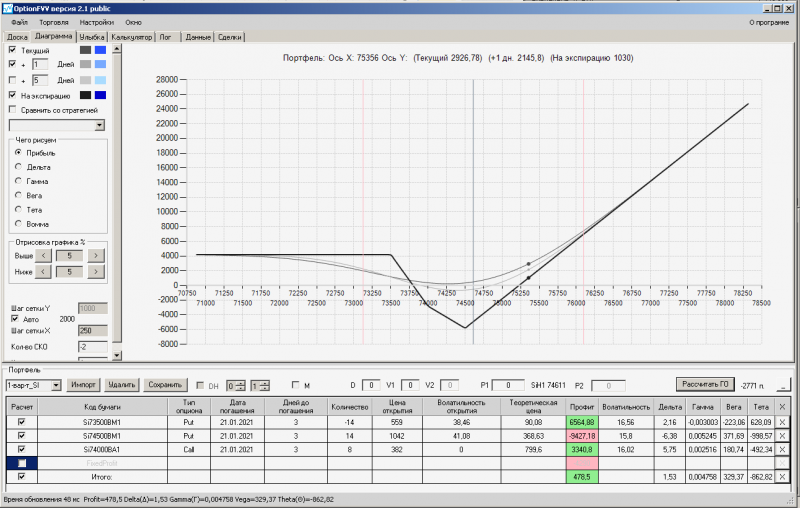Select the Вега radio button
Image resolution: width=800 pixels, height=508 pixels.
(x=18, y=195)
